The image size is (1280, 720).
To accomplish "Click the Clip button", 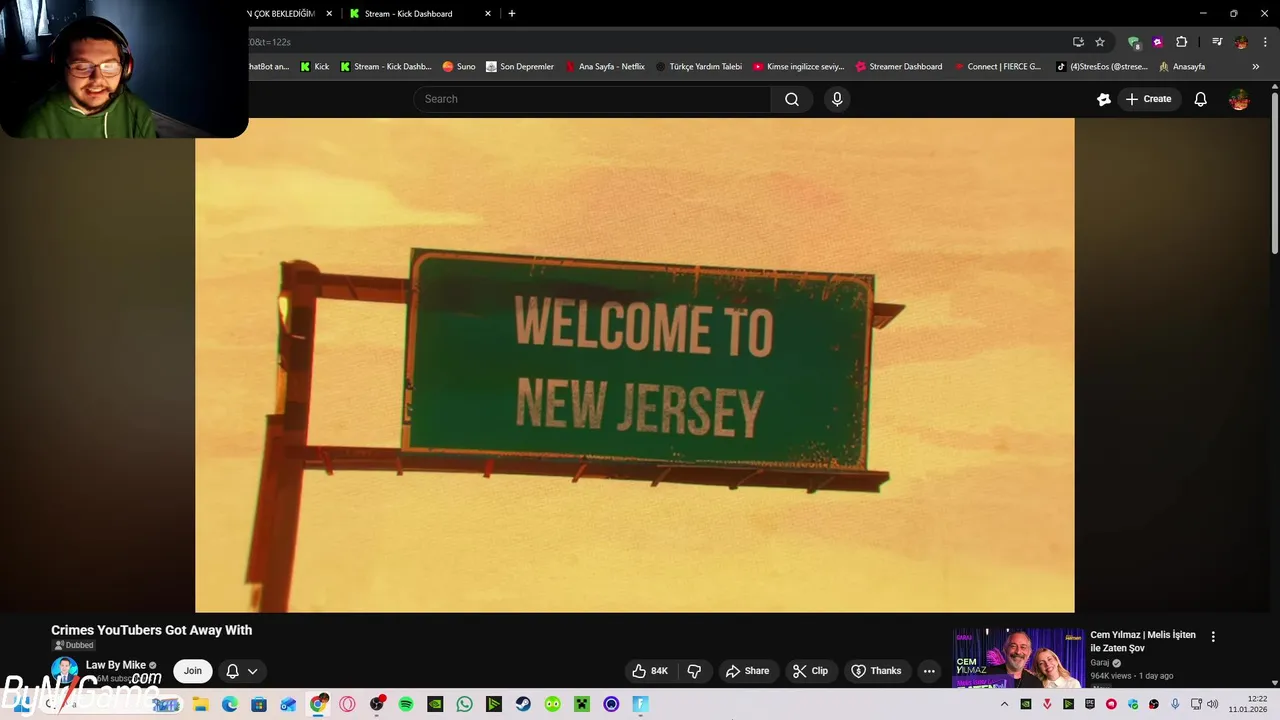I will (810, 671).
